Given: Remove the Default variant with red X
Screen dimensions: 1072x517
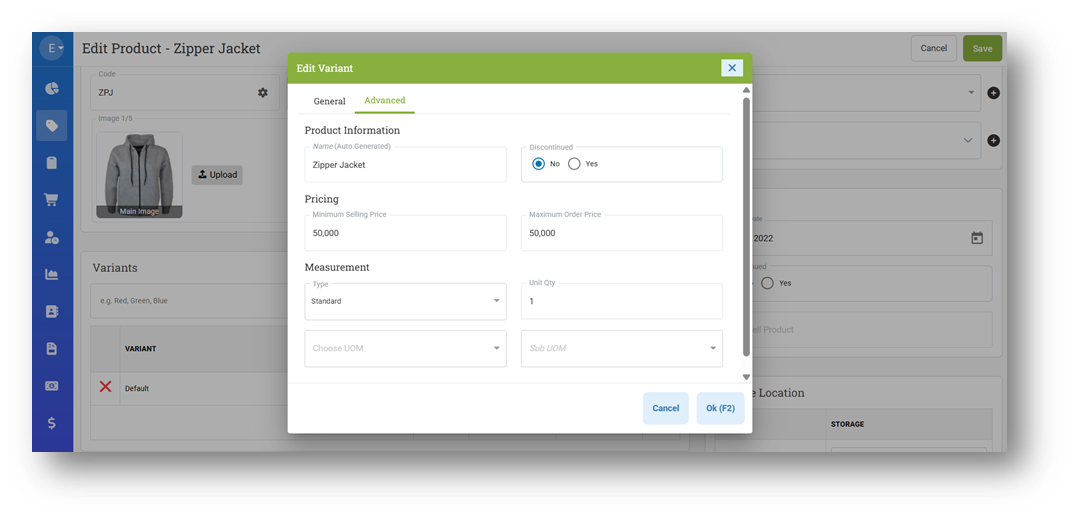Looking at the screenshot, I should [x=105, y=388].
